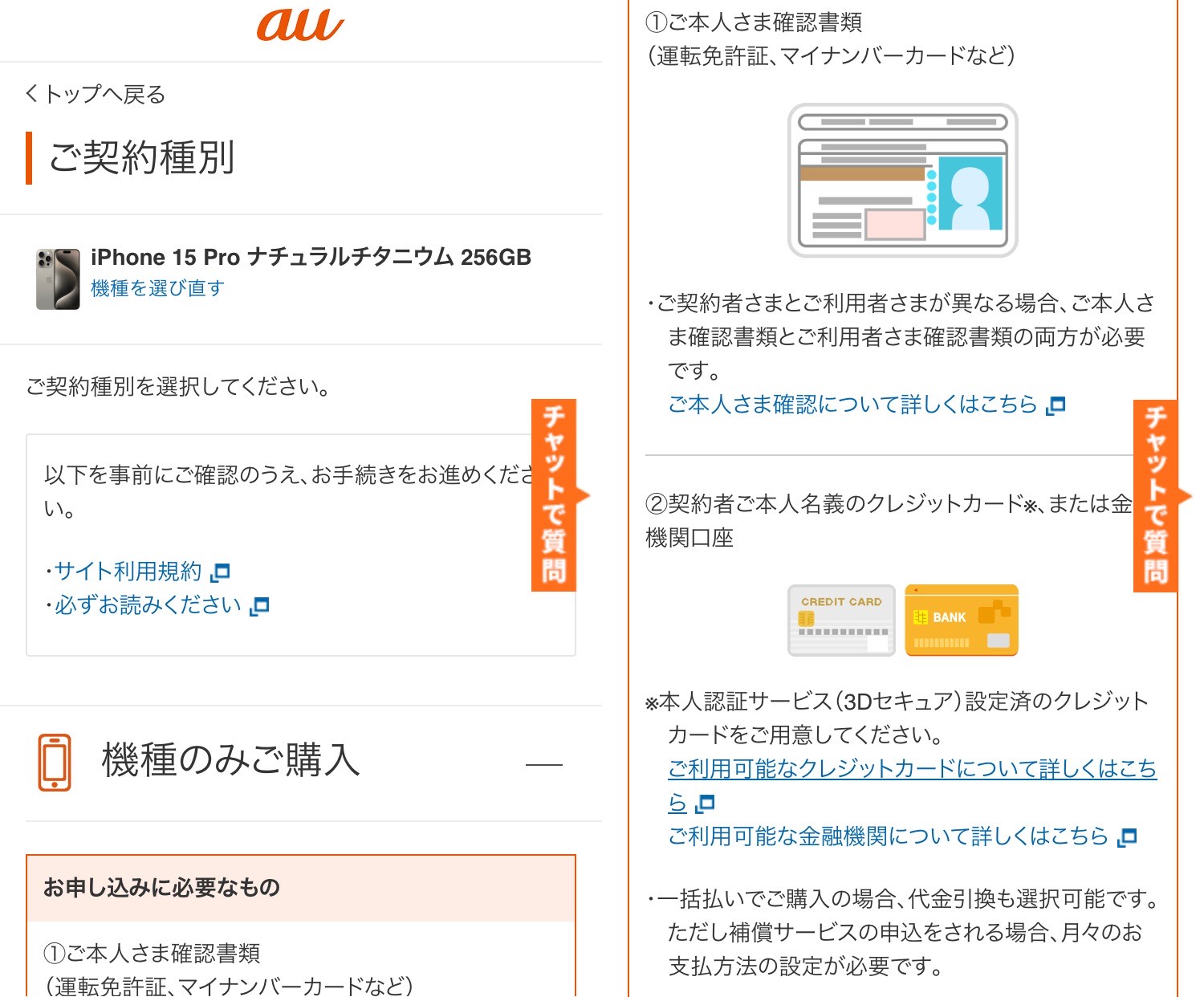Click ご契約種別 page heading
The image size is (1204, 997).
coord(142,157)
